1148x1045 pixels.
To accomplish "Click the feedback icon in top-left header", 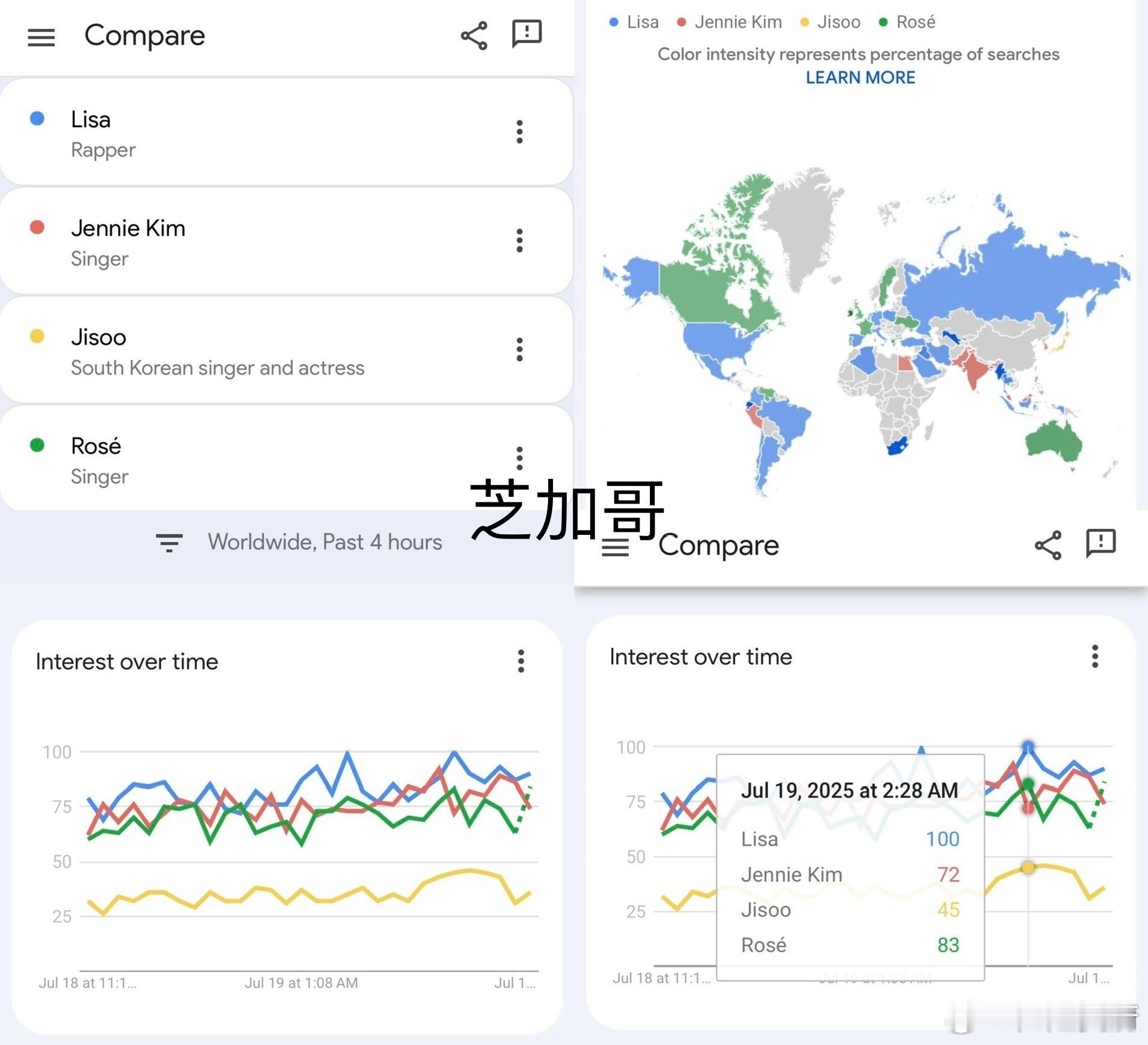I will click(526, 34).
